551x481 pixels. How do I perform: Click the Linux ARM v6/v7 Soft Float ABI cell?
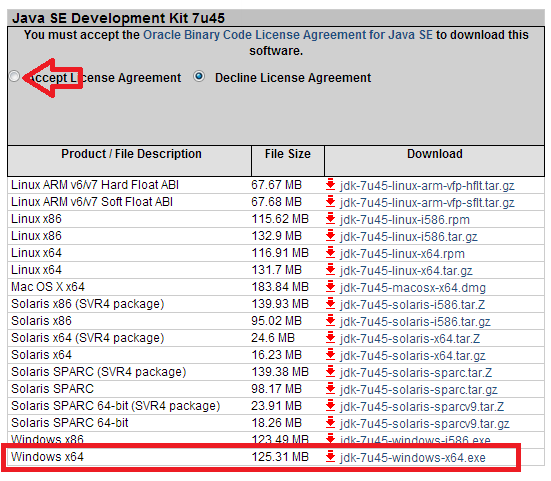click(92, 201)
